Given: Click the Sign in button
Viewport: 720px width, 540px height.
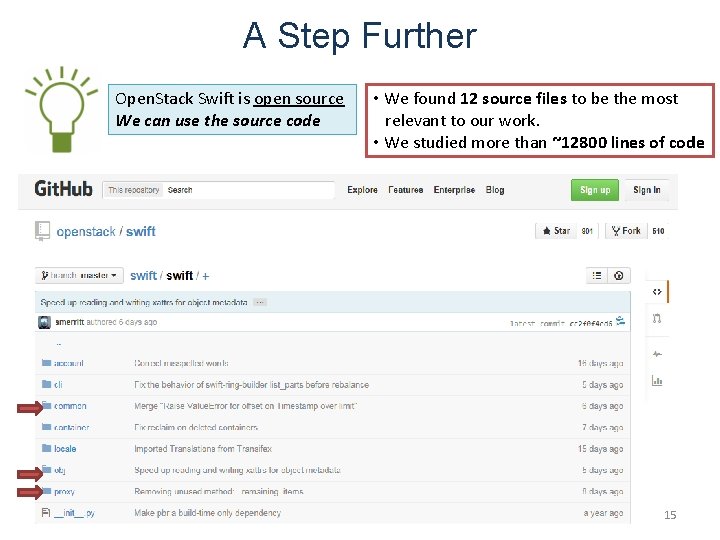Looking at the screenshot, I should tap(647, 190).
